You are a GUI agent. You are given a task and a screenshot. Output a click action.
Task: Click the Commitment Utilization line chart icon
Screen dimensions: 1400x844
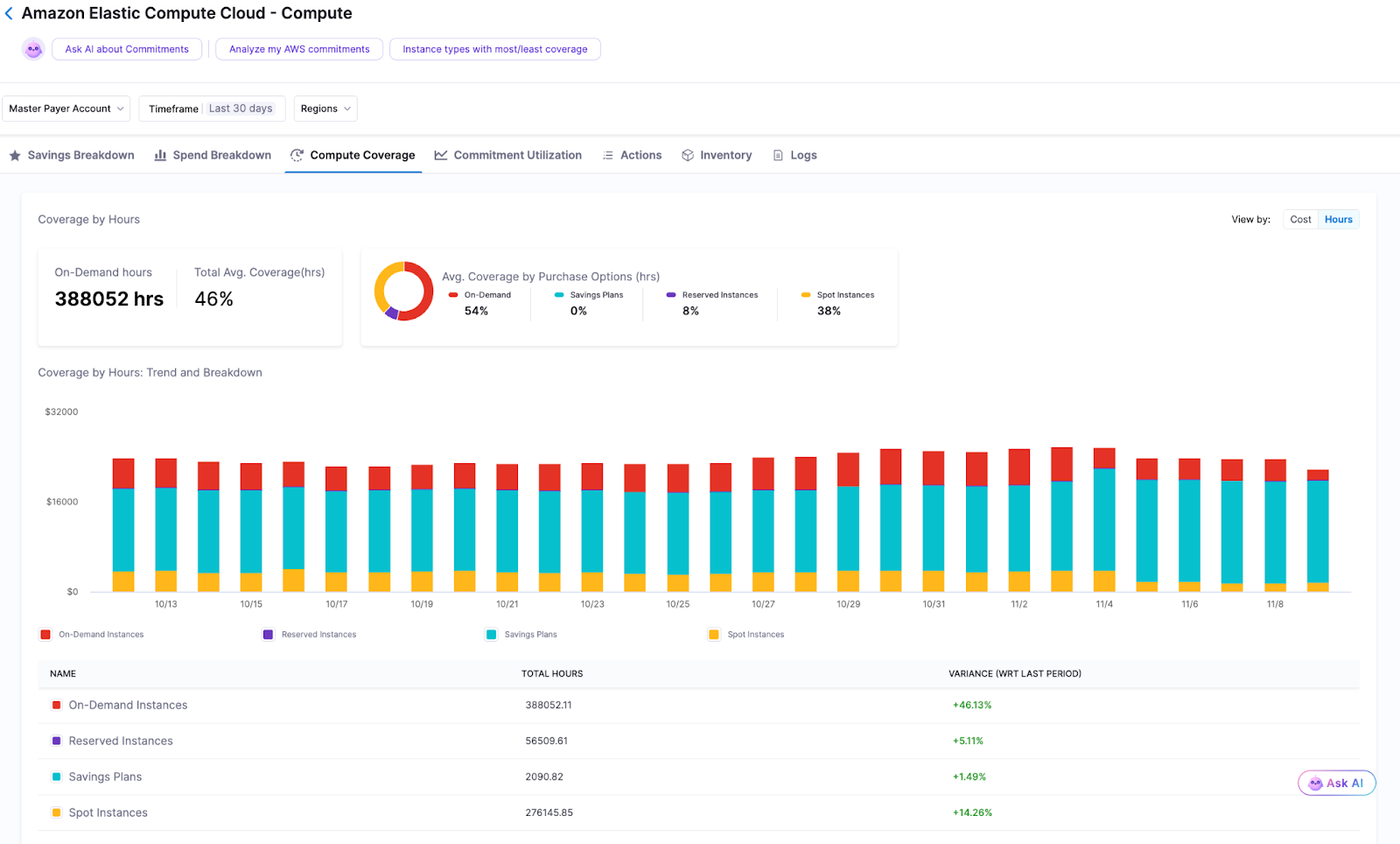pos(441,156)
